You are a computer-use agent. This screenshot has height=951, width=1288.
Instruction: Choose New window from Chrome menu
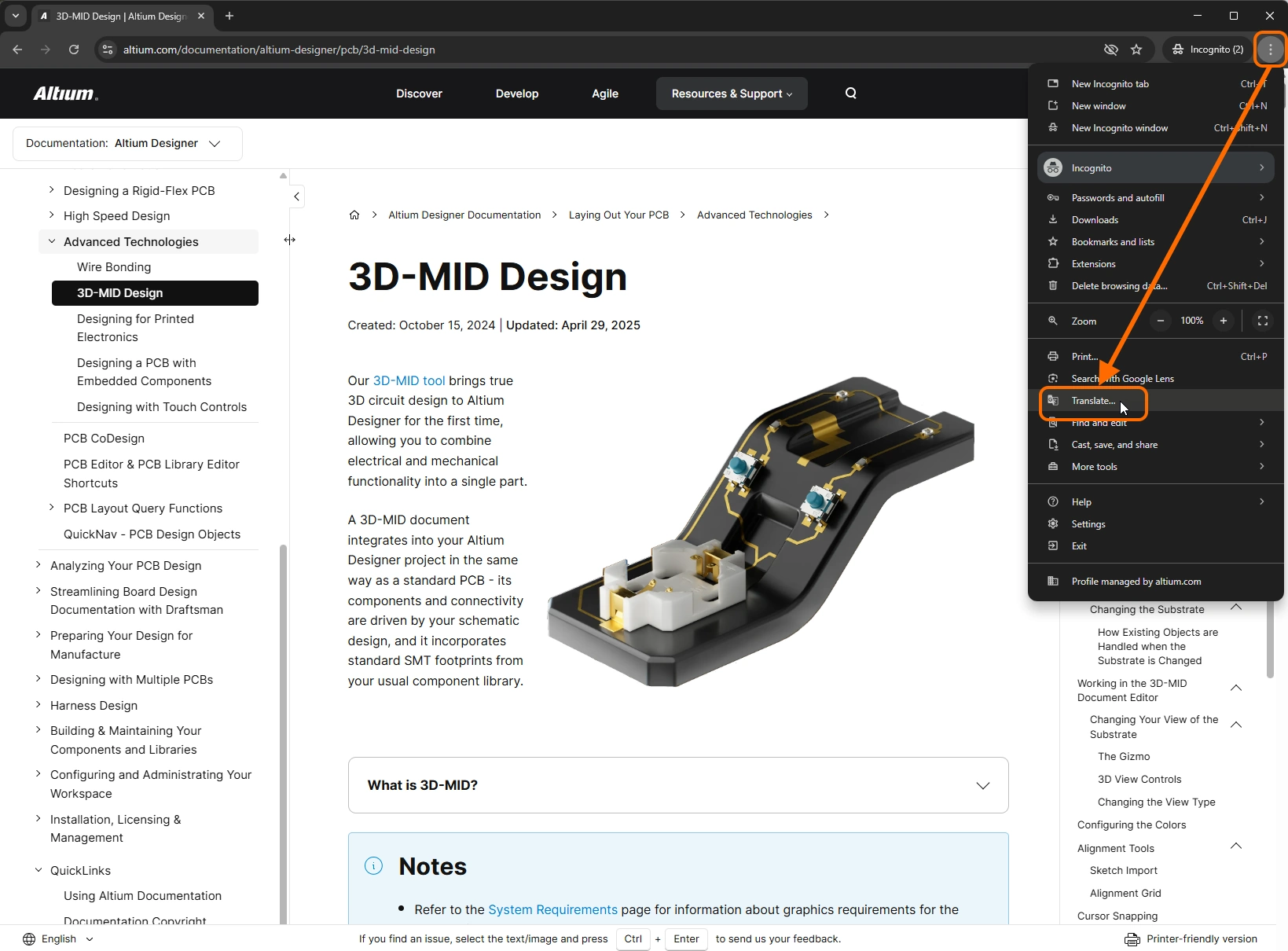point(1155,106)
